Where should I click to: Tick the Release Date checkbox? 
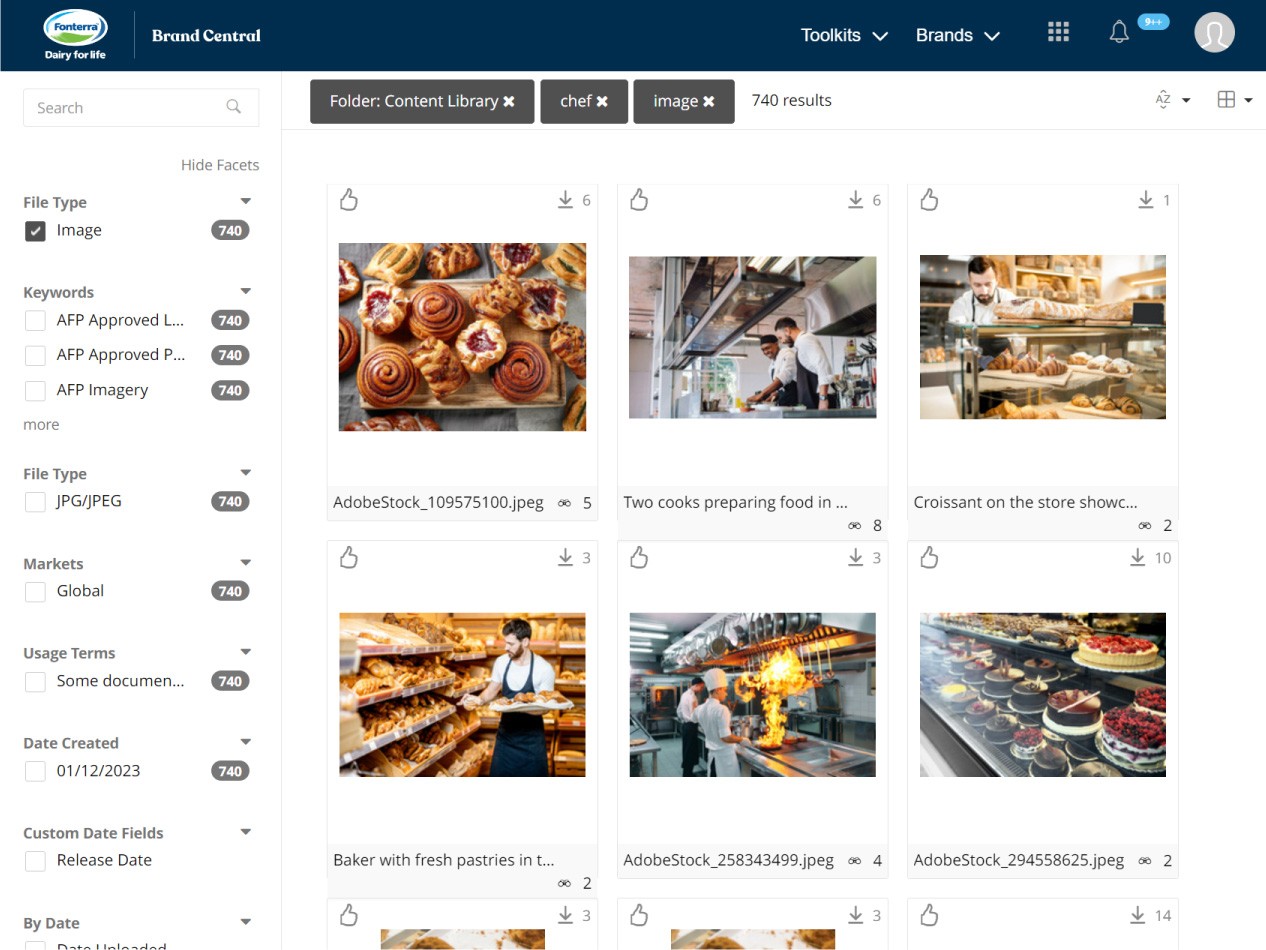point(35,861)
